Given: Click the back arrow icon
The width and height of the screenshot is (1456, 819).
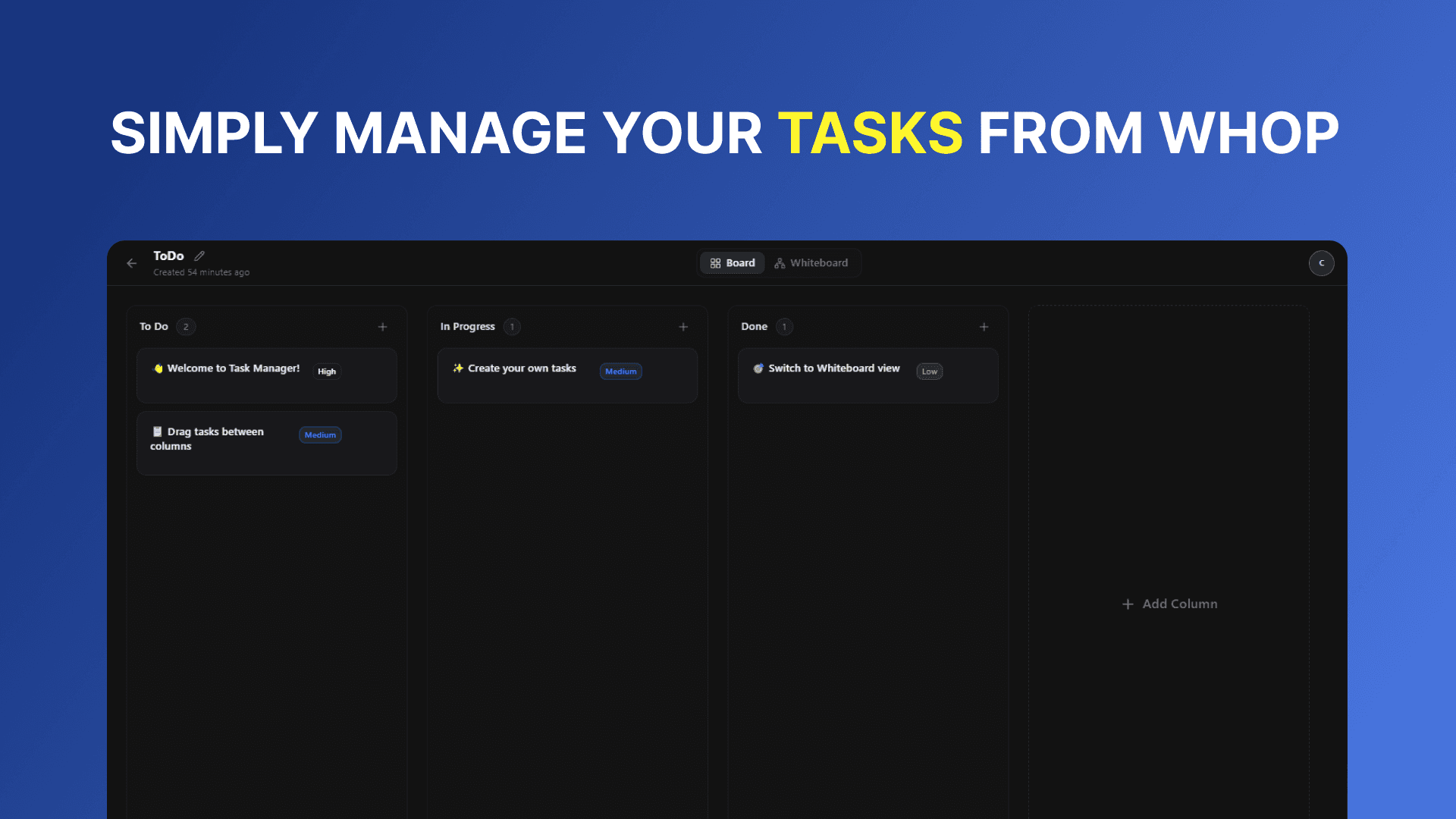Looking at the screenshot, I should (x=132, y=263).
